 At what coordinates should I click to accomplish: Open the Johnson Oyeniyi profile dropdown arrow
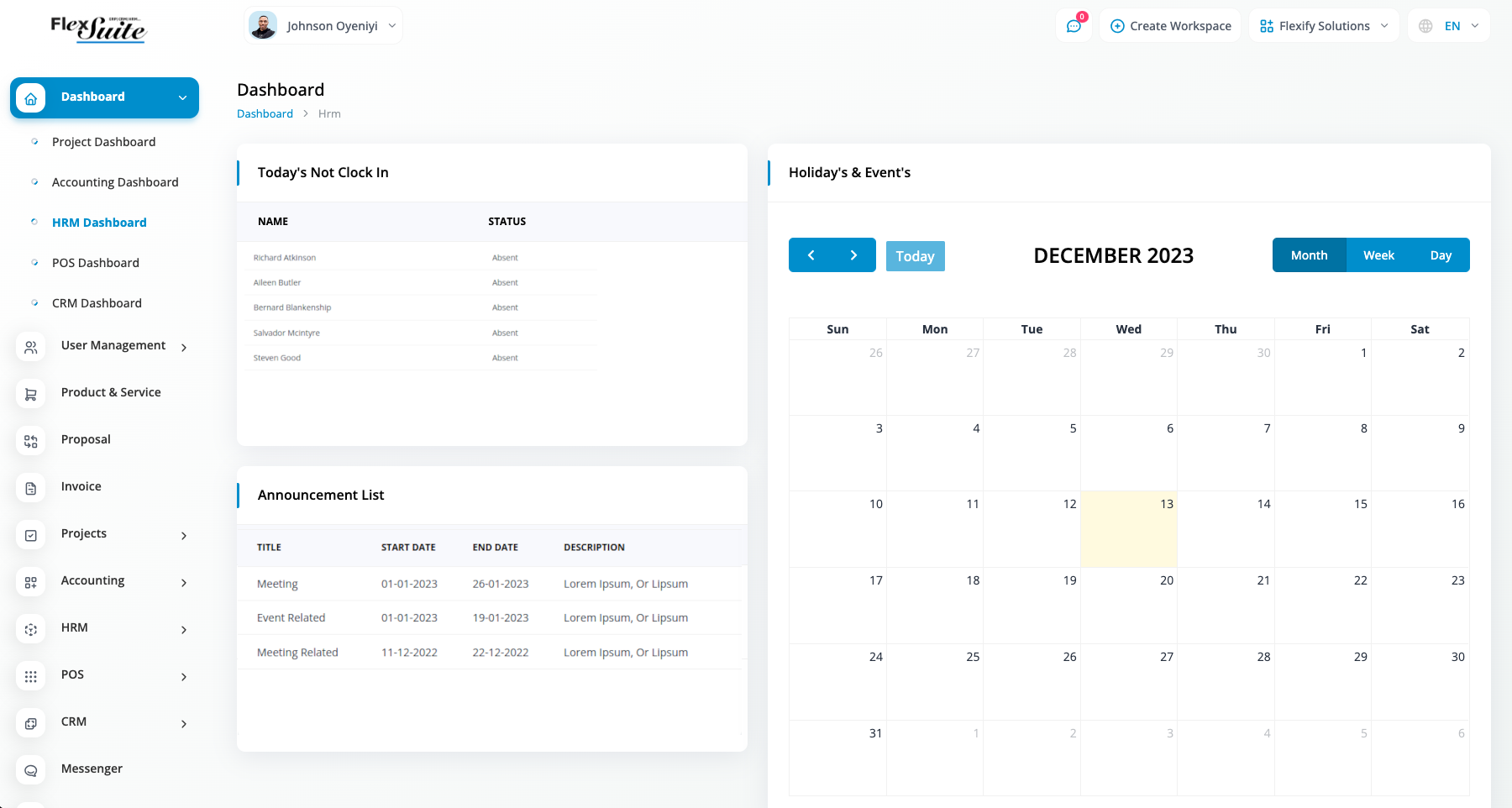[391, 26]
